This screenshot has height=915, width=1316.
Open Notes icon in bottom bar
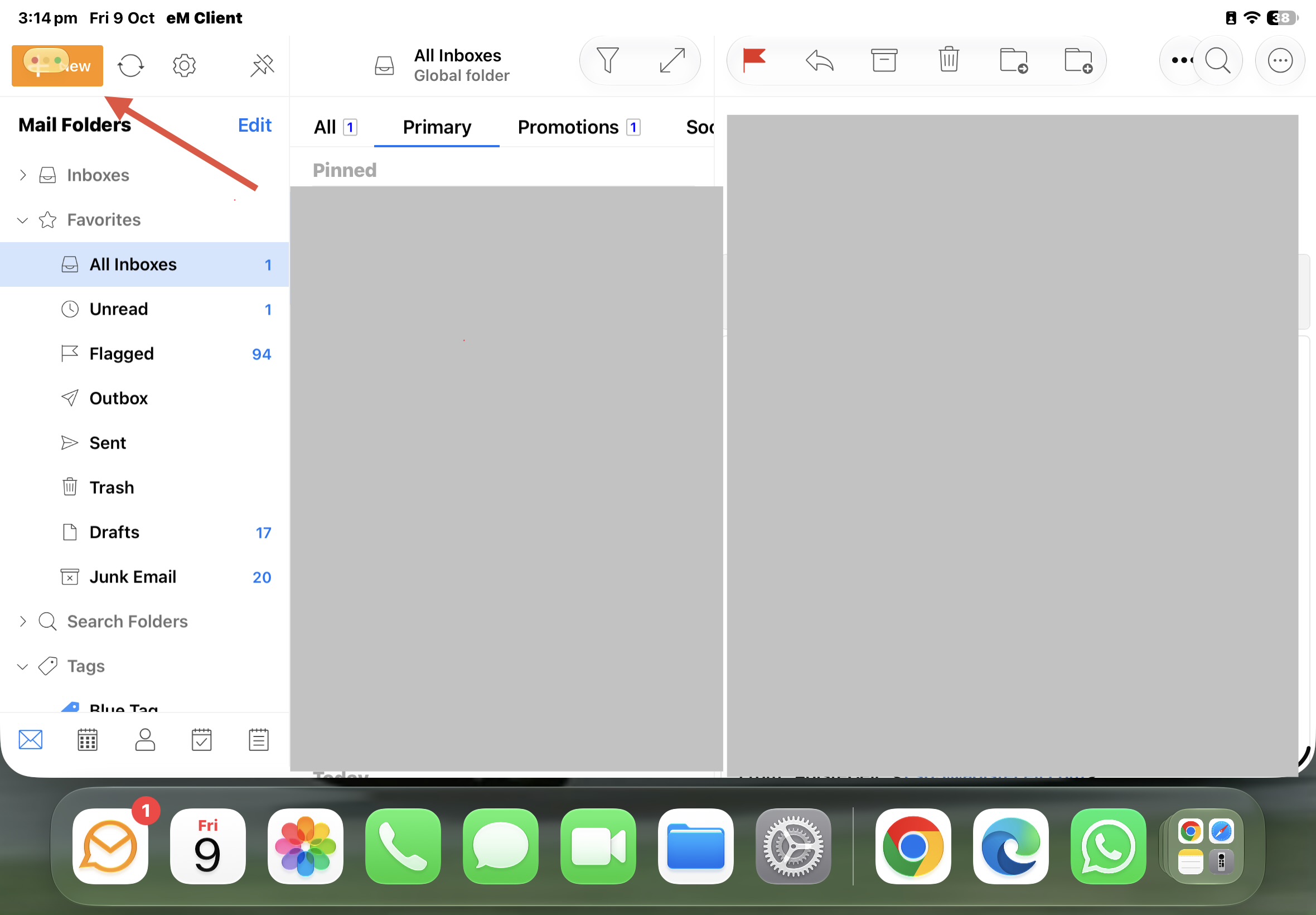click(x=259, y=740)
